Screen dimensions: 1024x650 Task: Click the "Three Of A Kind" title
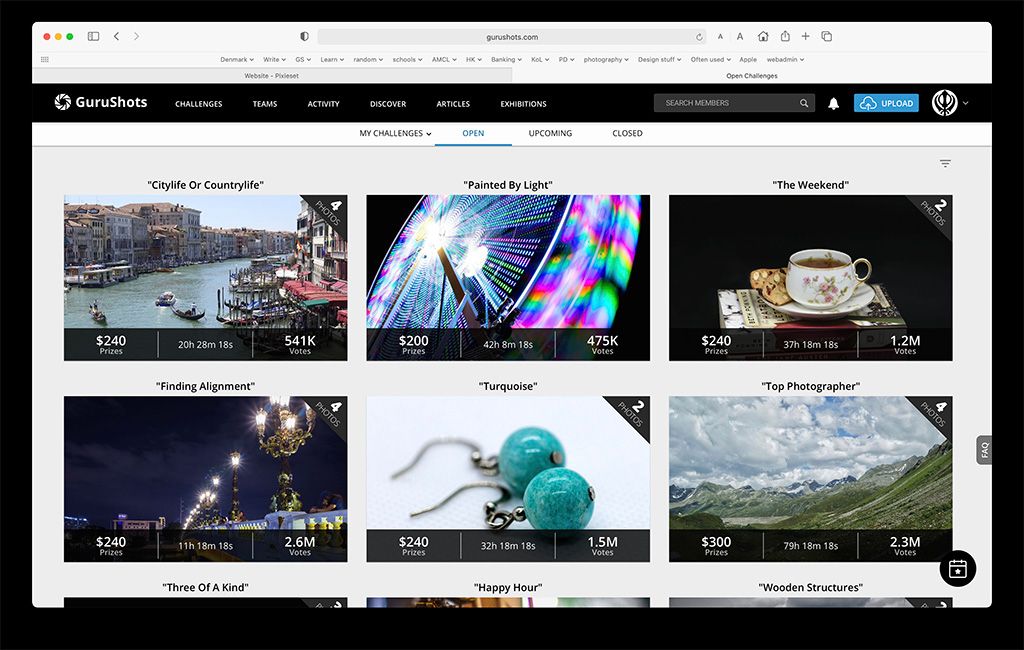point(206,587)
